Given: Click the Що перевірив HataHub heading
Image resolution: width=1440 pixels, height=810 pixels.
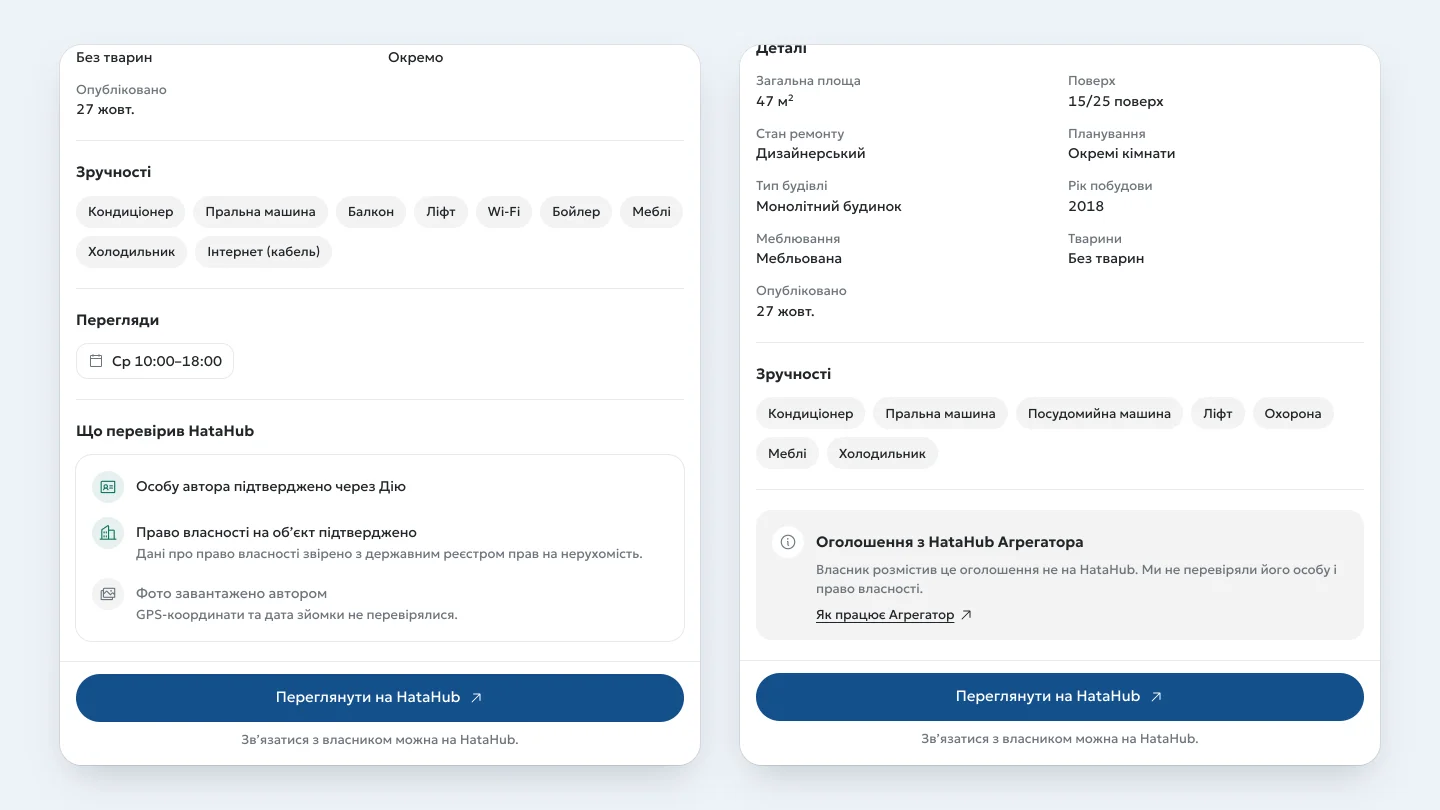Looking at the screenshot, I should coord(165,431).
